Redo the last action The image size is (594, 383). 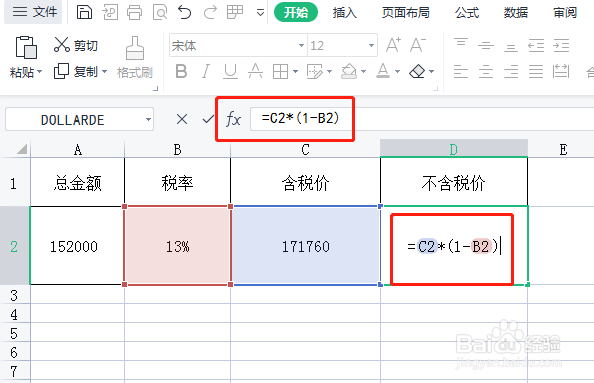[x=210, y=13]
